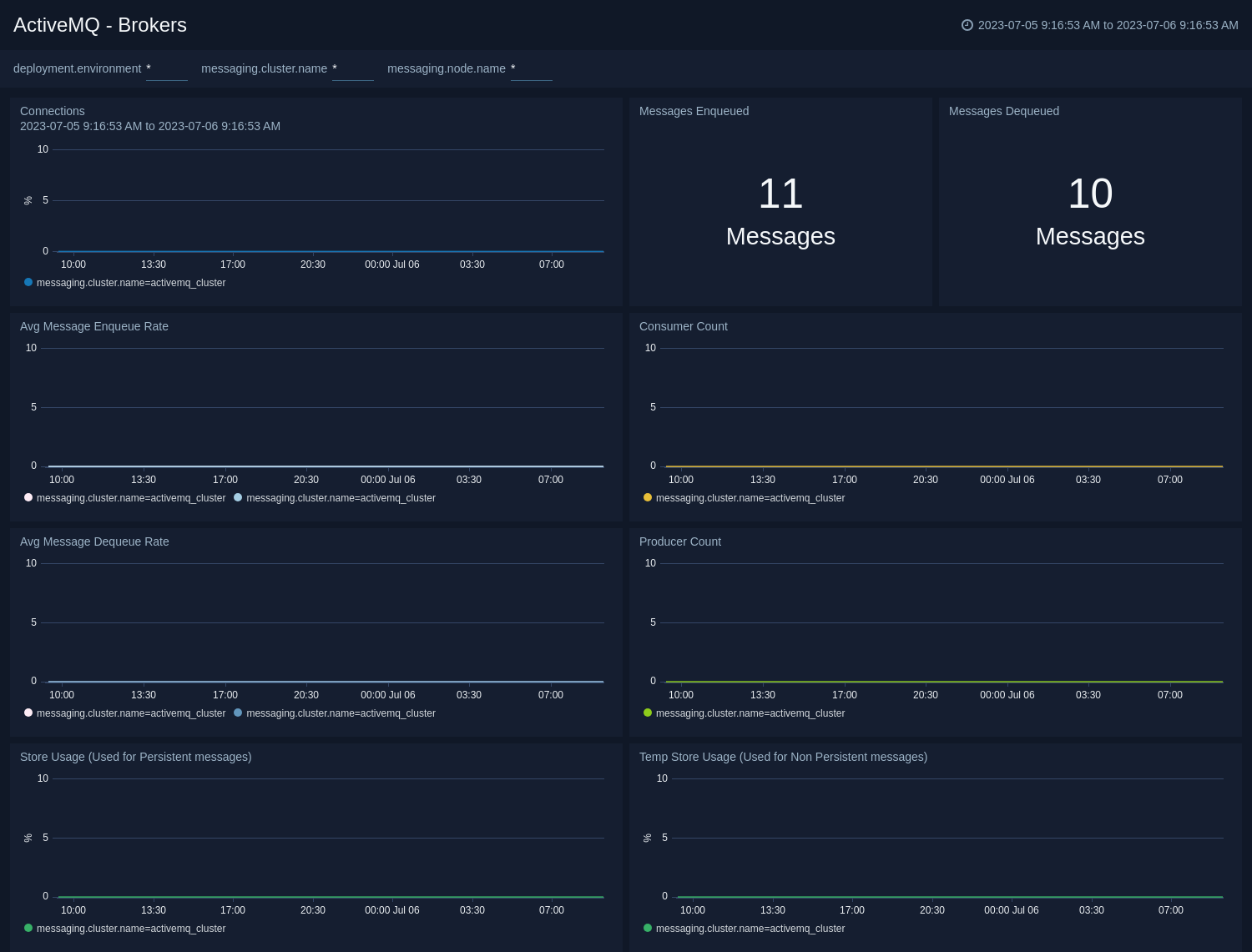This screenshot has height=952, width=1252.
Task: Click the Store Usage (Used for Persistent messages) title
Action: 136,757
